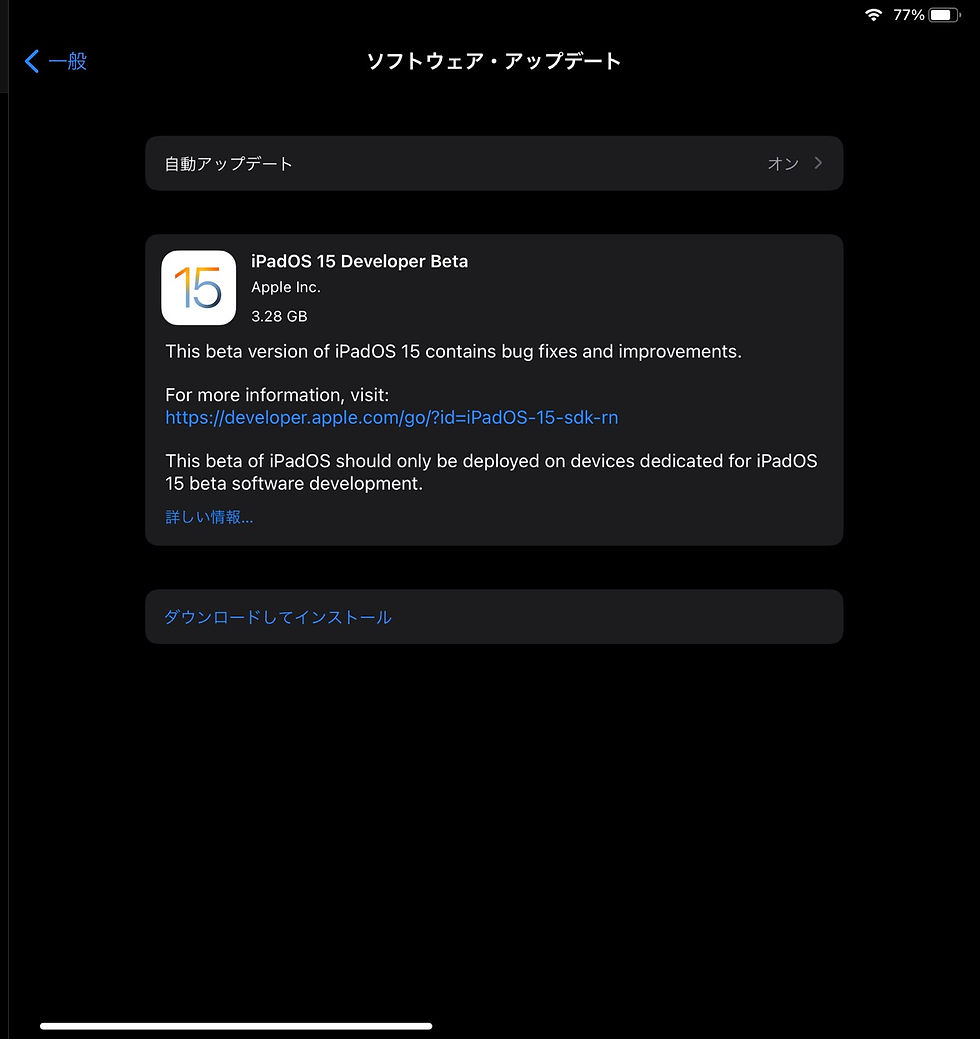Go back to 一般 settings

point(56,61)
